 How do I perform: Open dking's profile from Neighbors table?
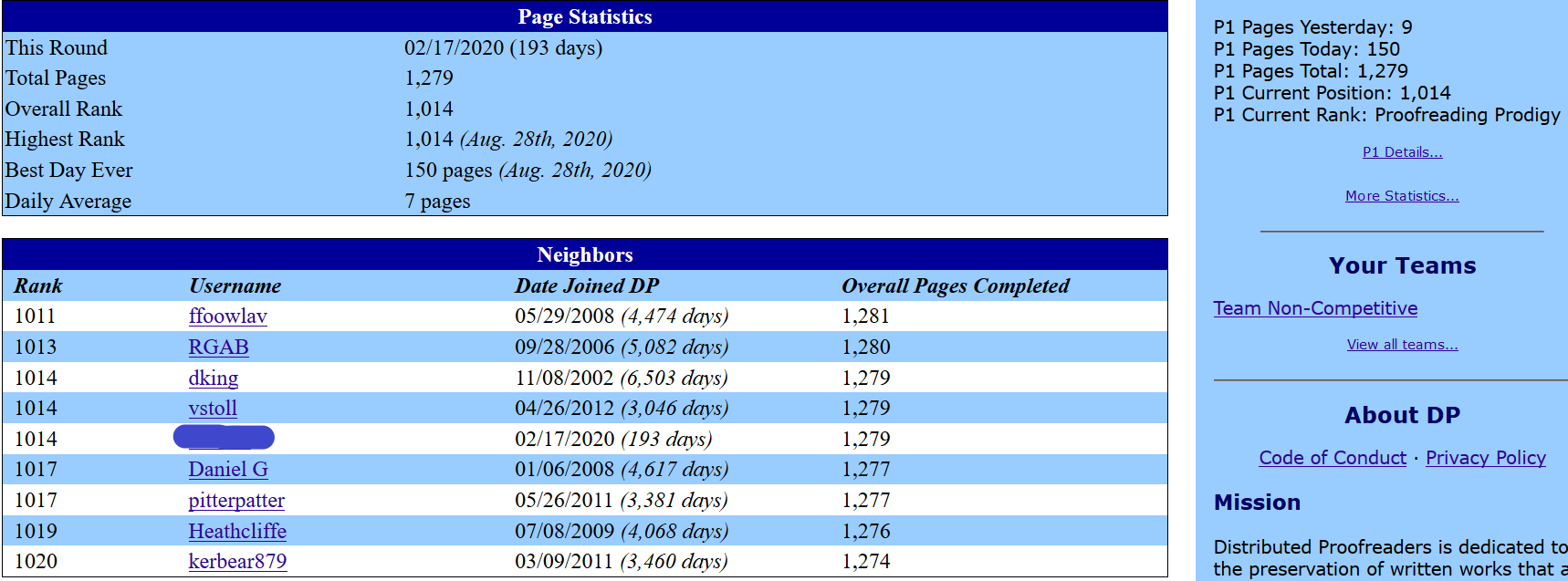[213, 379]
